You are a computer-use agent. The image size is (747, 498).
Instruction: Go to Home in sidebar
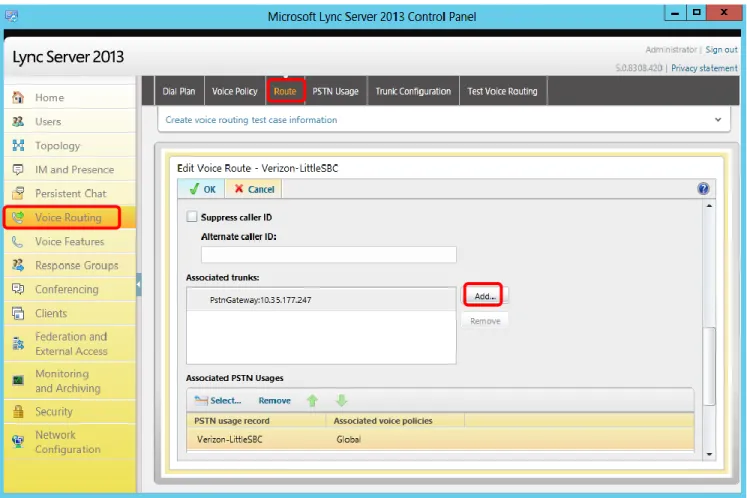click(x=70, y=97)
